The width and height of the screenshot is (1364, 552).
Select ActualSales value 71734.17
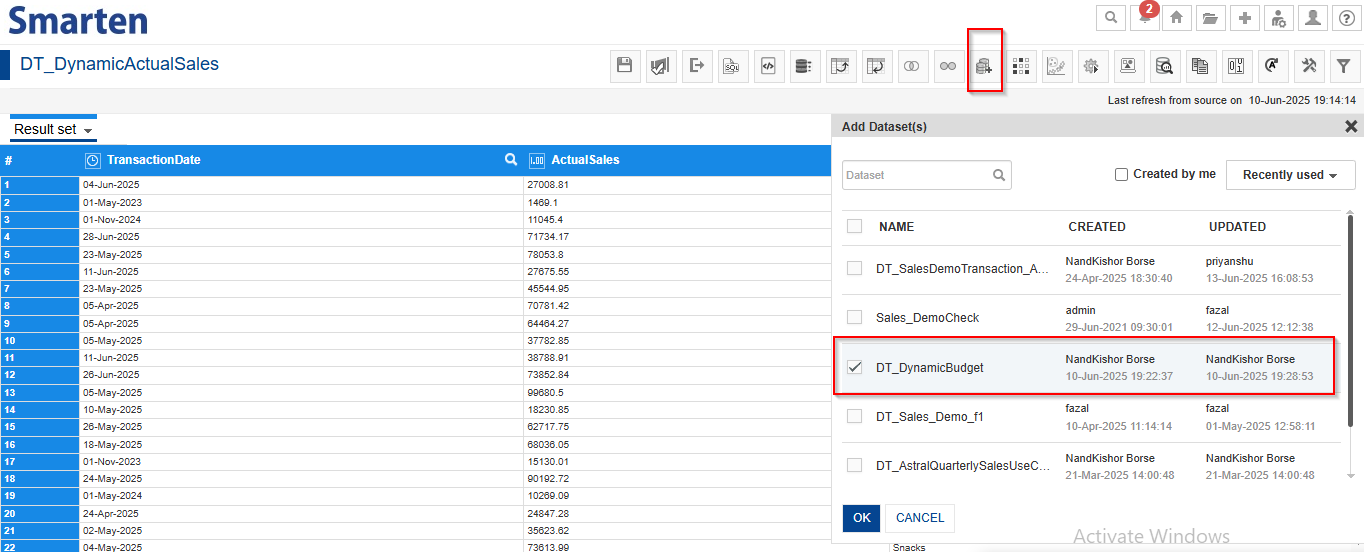(x=548, y=237)
